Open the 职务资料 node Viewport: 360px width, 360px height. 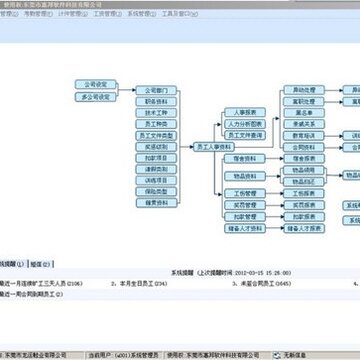156,102
